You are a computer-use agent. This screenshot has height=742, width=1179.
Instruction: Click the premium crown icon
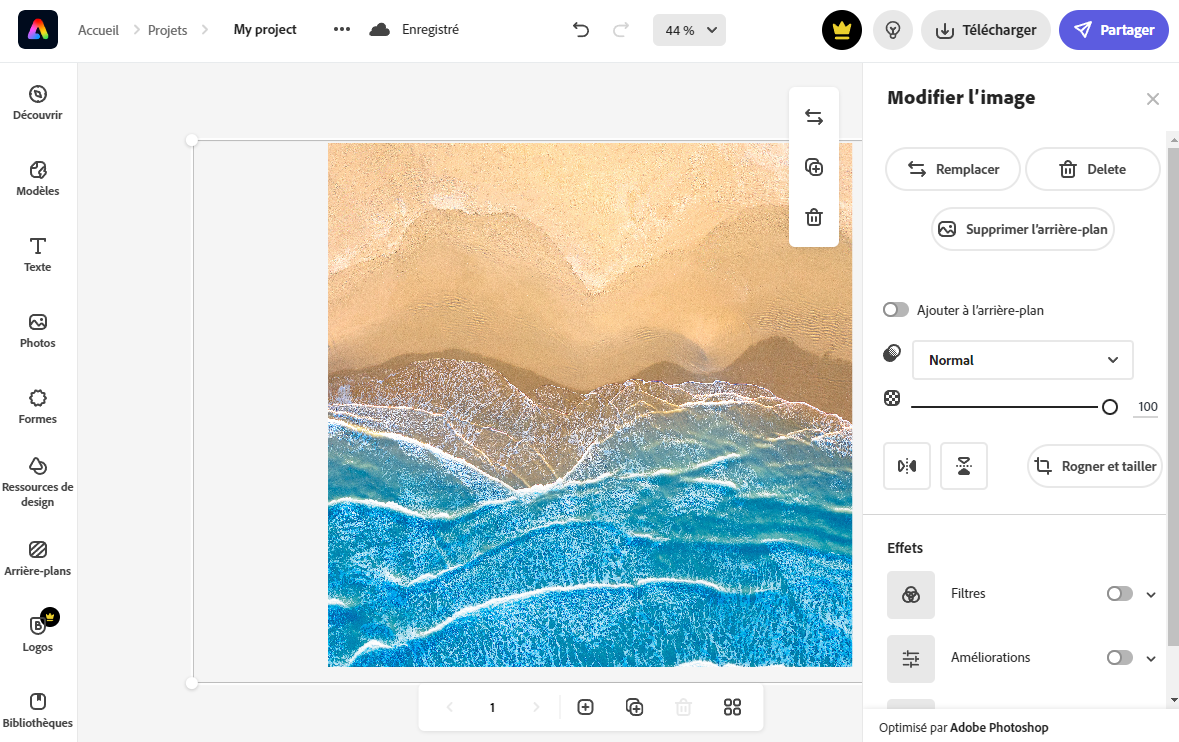pyautogui.click(x=842, y=30)
